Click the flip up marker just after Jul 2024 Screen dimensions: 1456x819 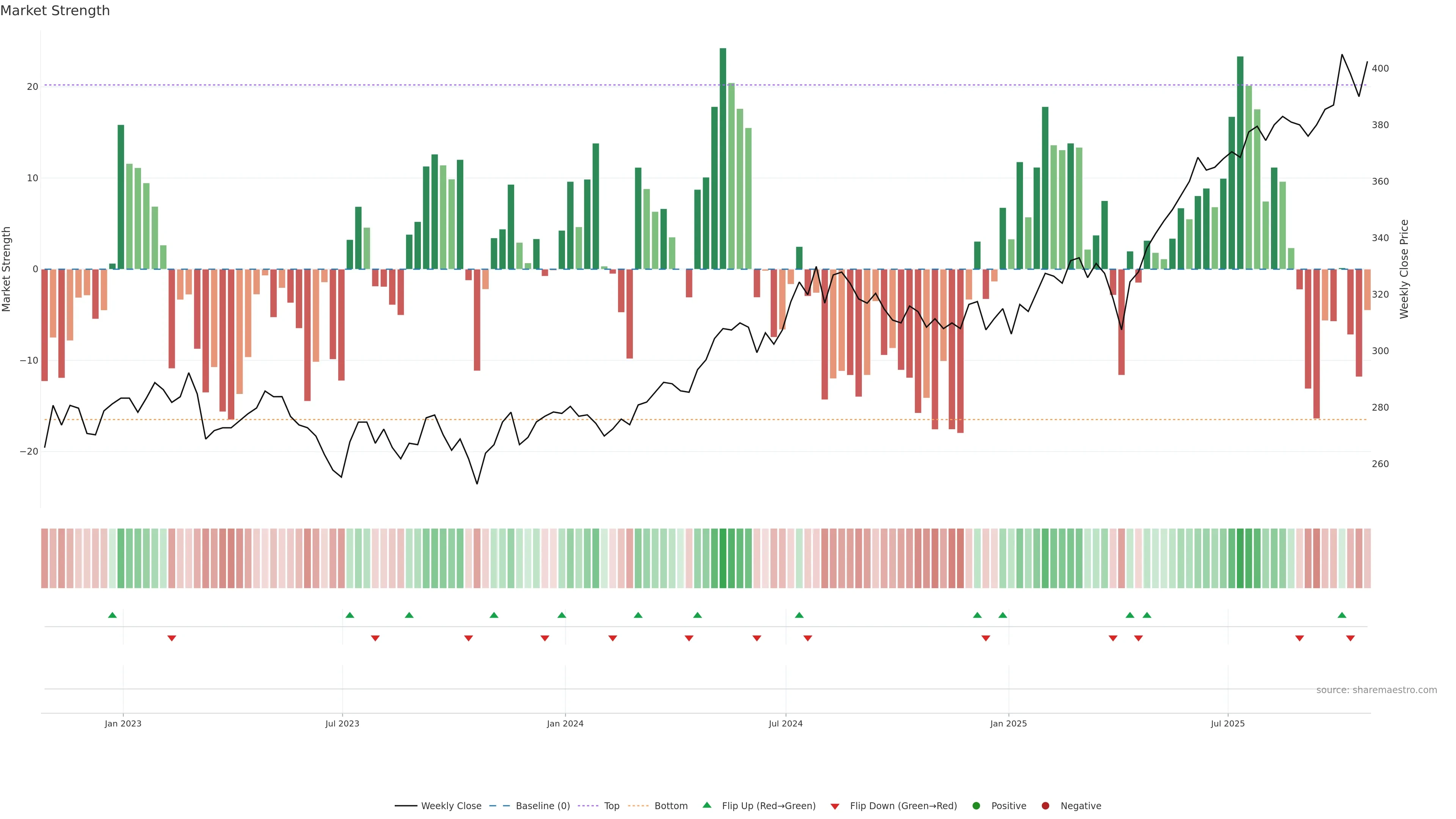pyautogui.click(x=799, y=615)
